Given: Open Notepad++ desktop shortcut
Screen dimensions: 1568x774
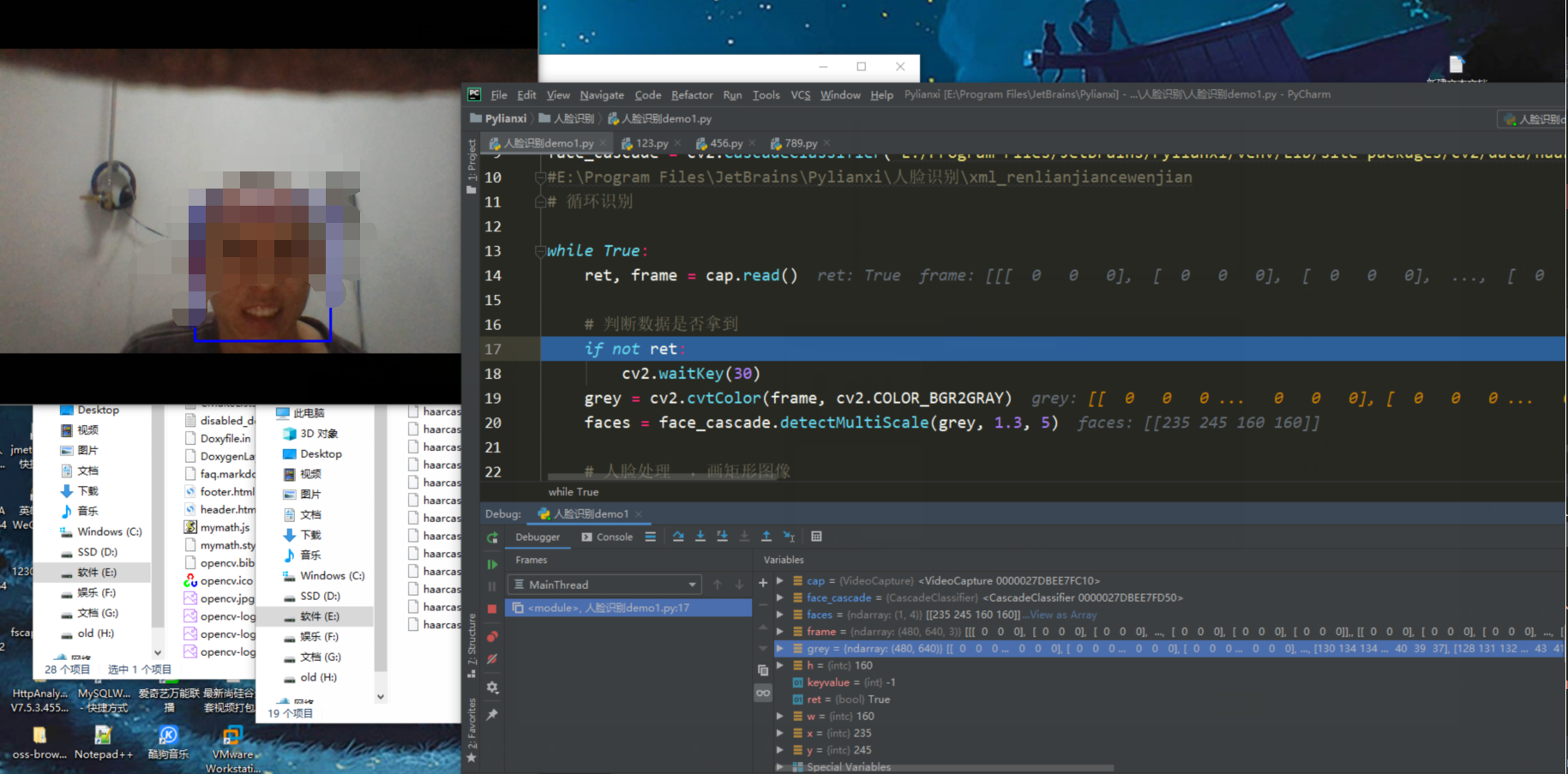Looking at the screenshot, I should 103,743.
